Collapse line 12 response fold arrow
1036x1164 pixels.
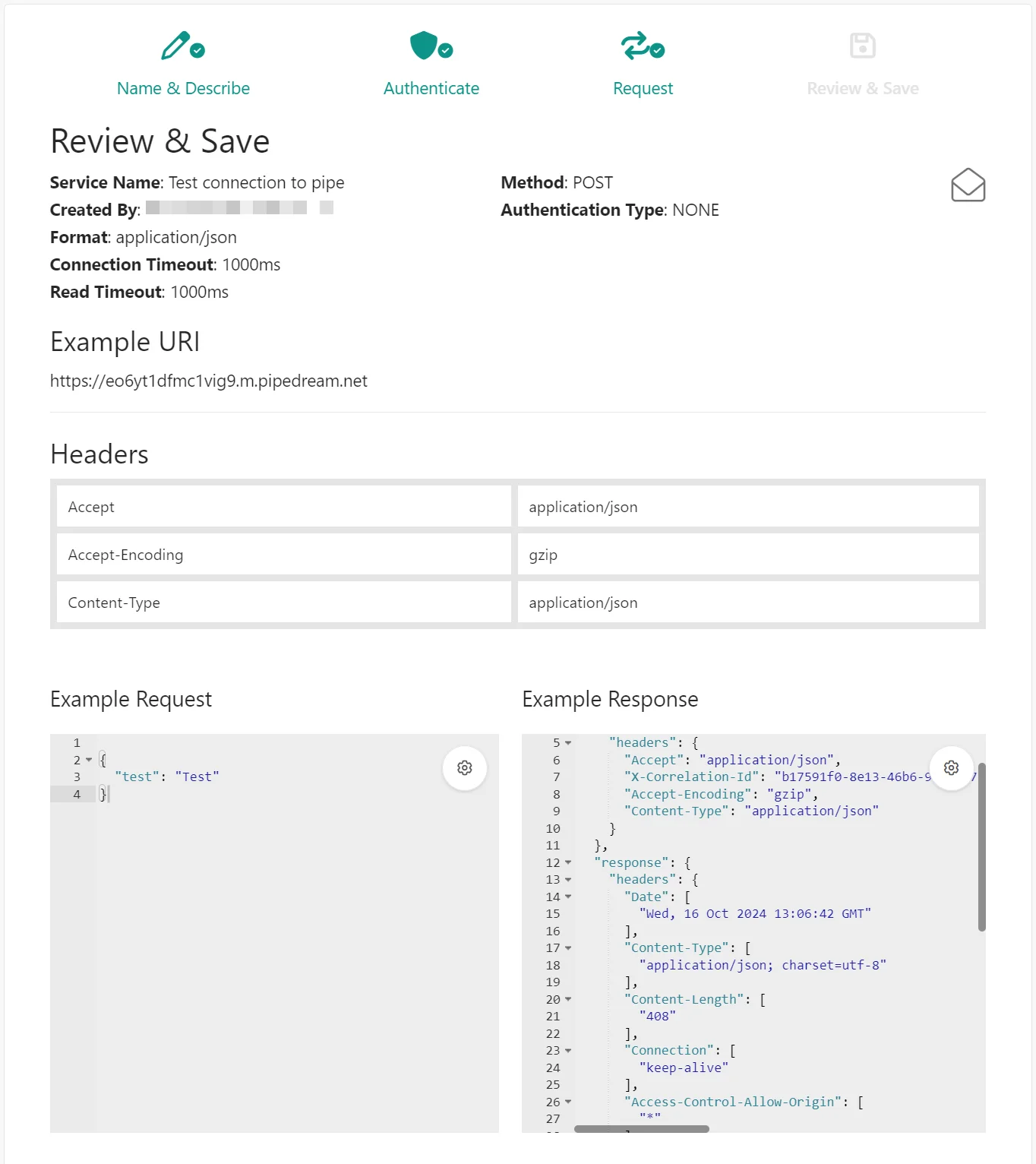coord(568,862)
